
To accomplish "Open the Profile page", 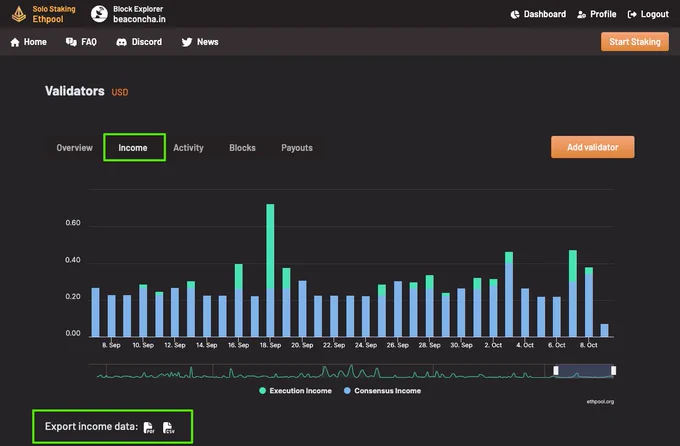I will point(596,14).
